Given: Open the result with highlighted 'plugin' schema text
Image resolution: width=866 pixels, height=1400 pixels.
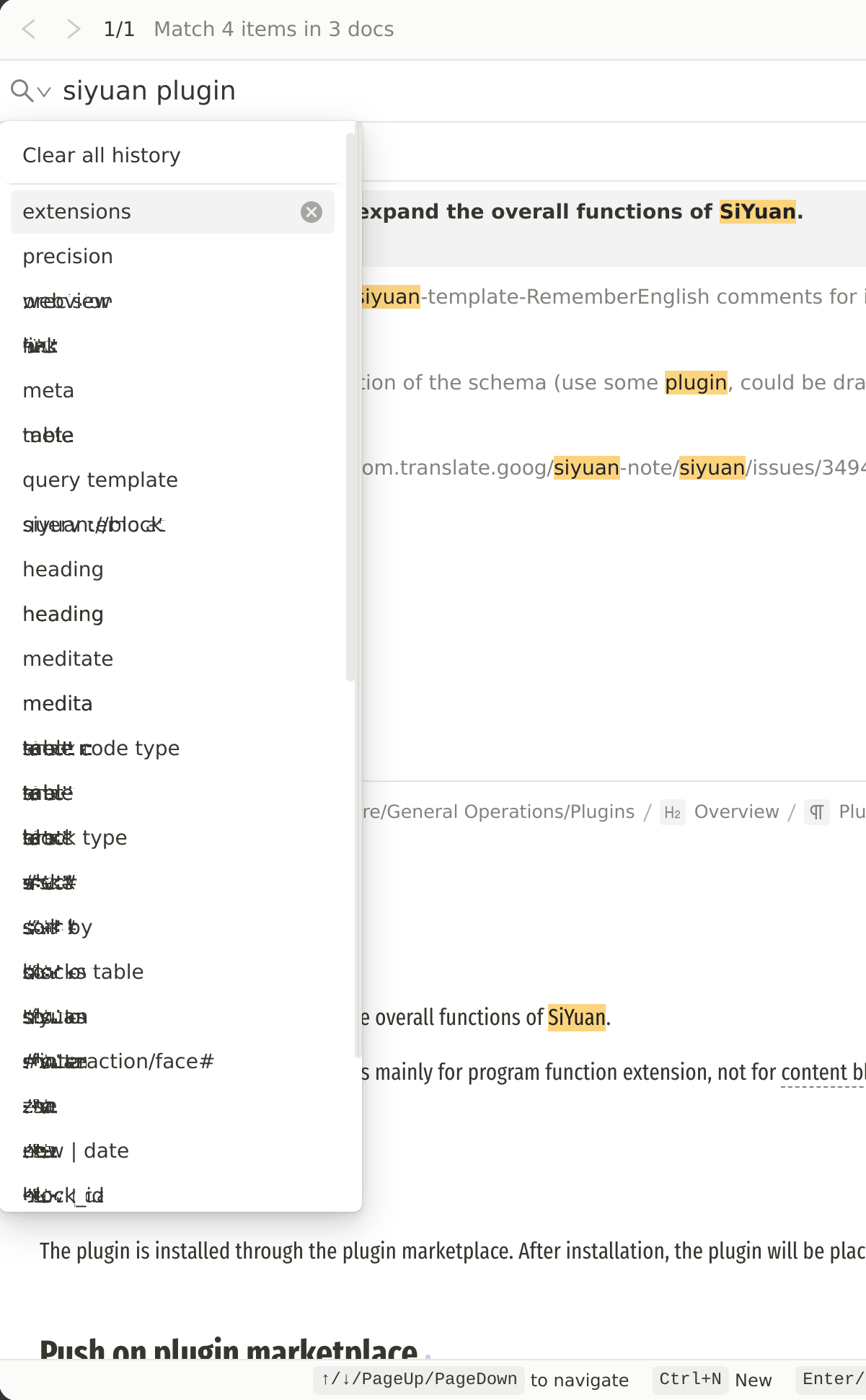Looking at the screenshot, I should [613, 382].
